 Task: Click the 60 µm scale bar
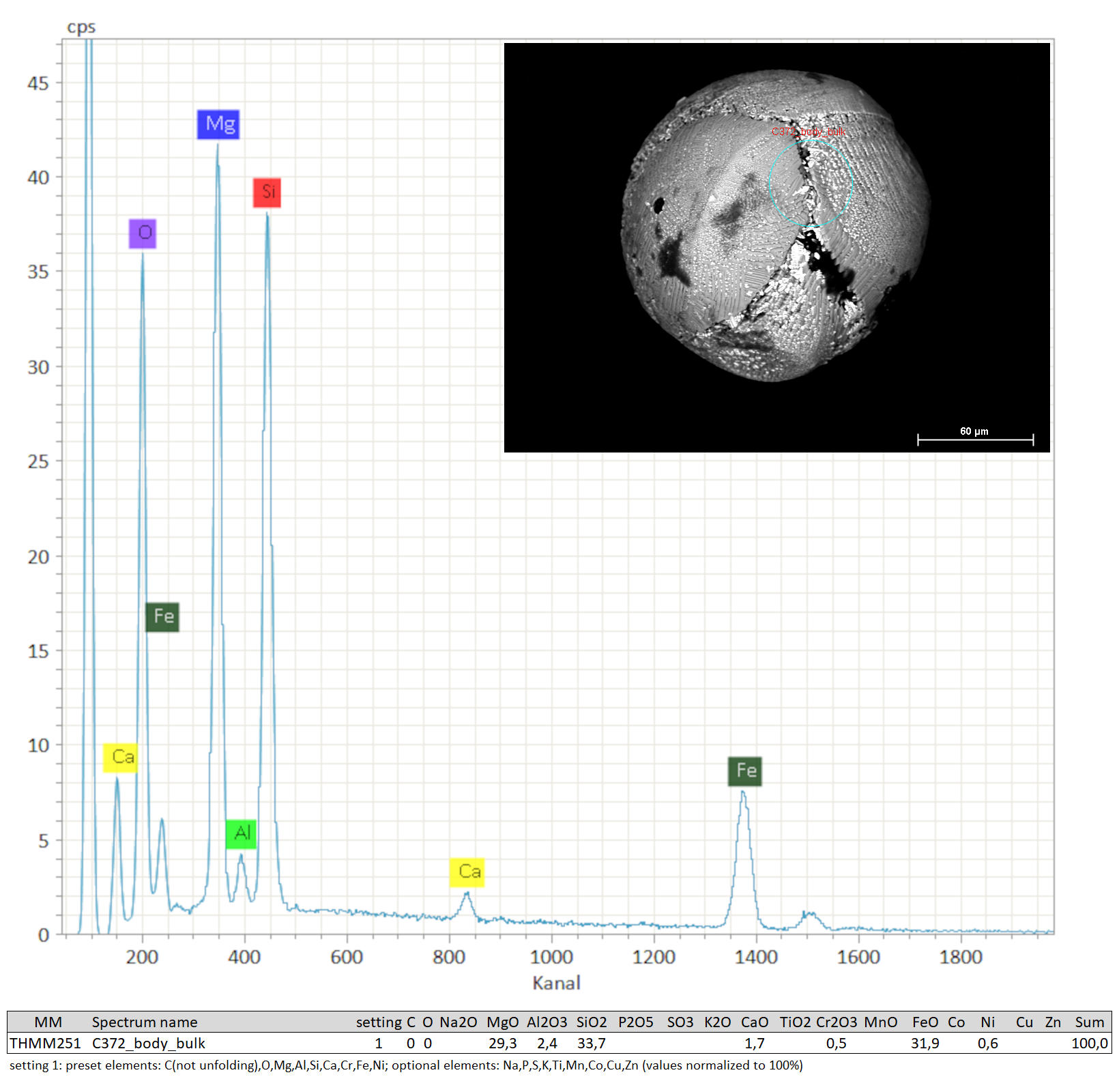975,438
